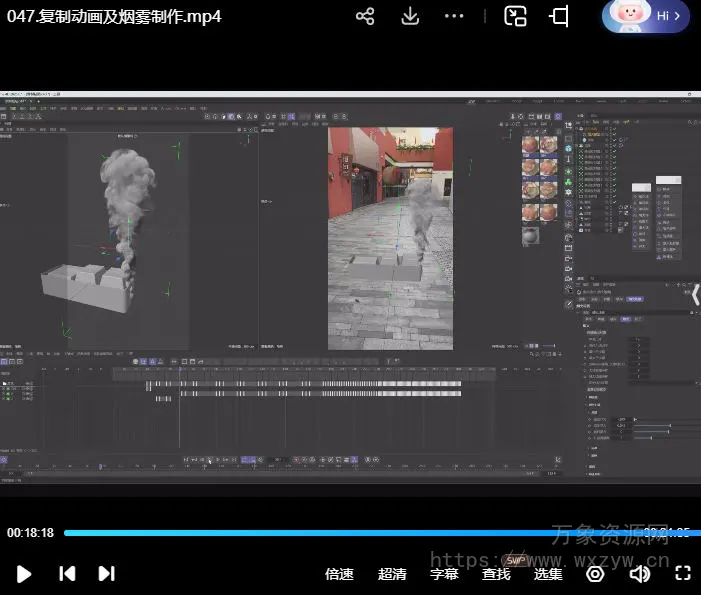Click the circular settings icon beside 选集
The width and height of the screenshot is (701, 595).
595,574
